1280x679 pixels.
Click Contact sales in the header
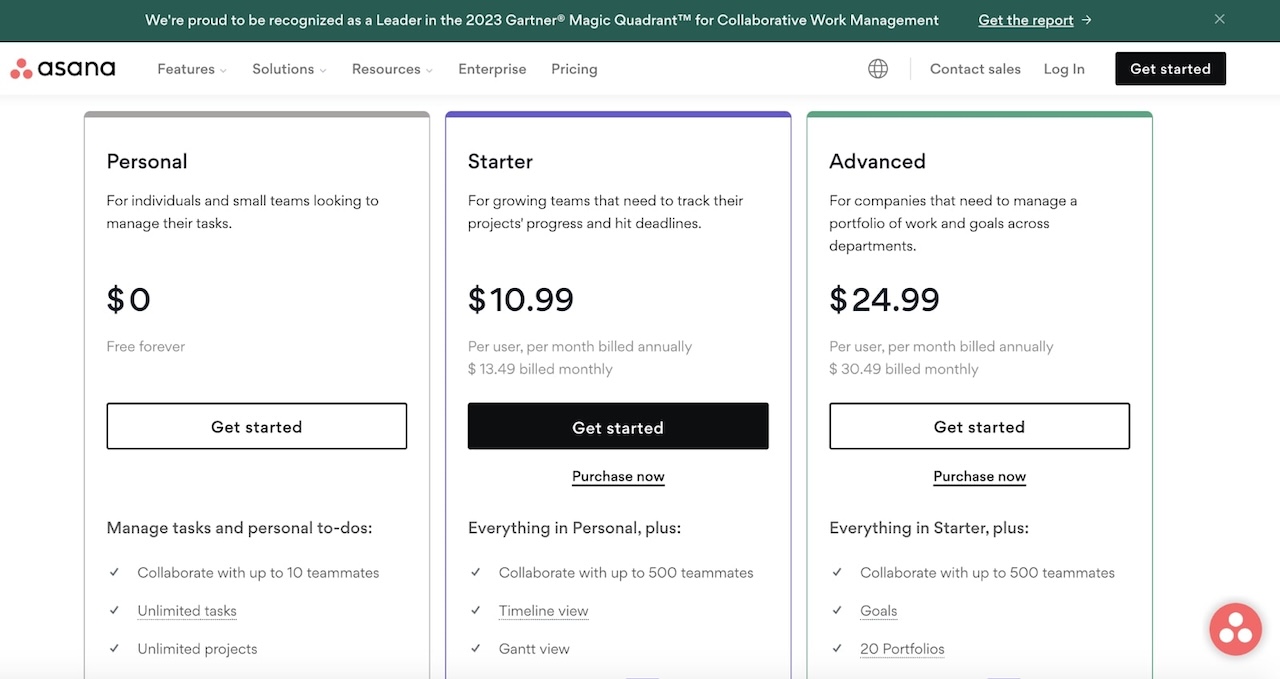[x=975, y=68]
